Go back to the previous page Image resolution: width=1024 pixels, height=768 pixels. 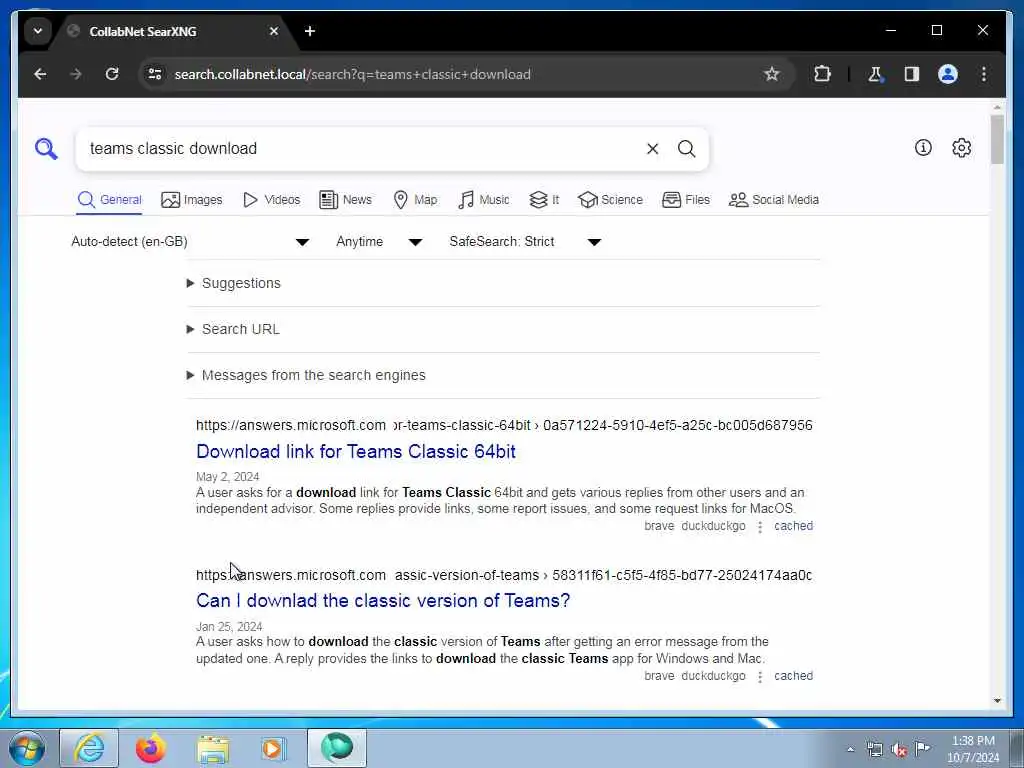click(40, 74)
